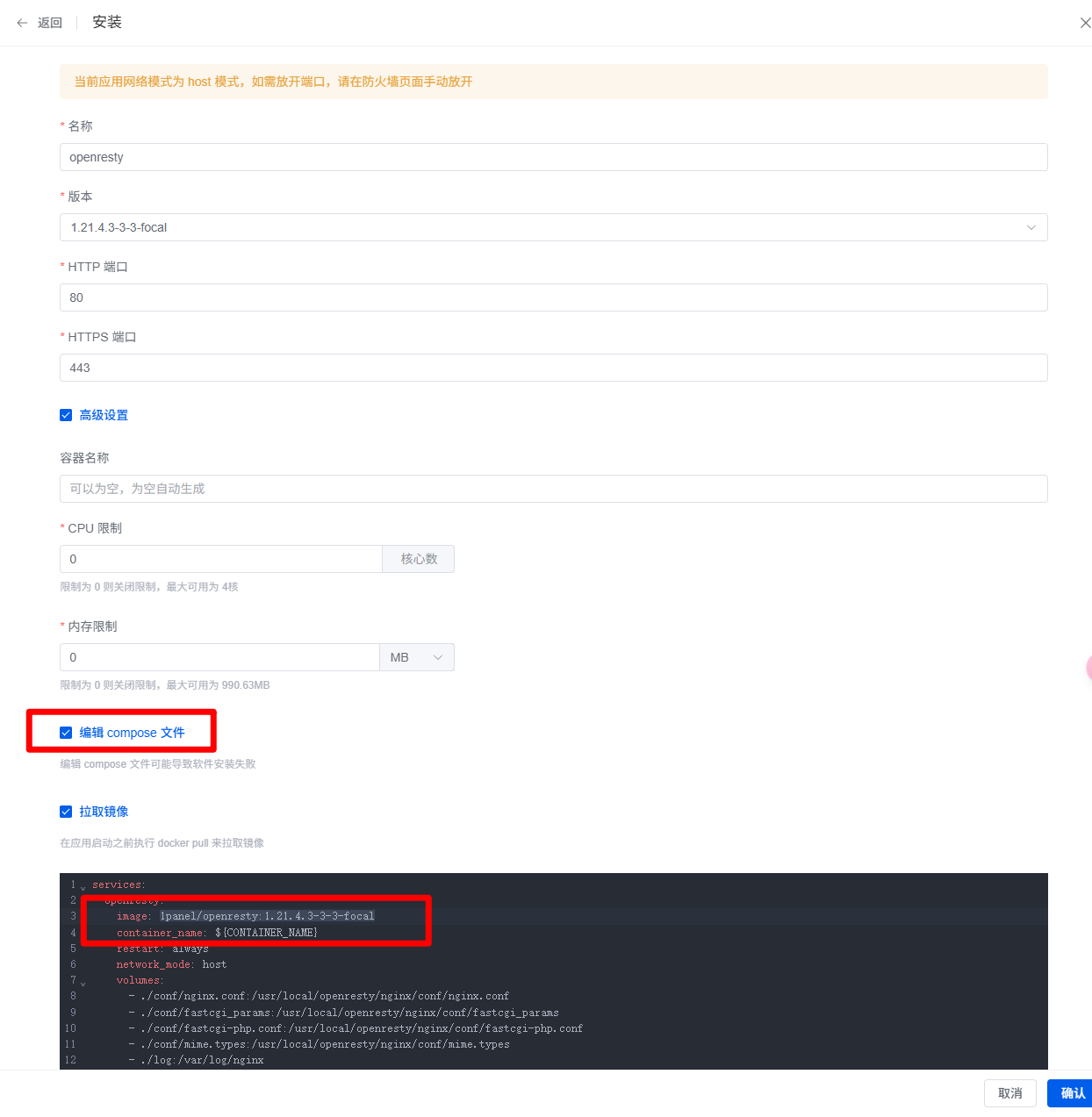
Task: Collapse the services fold arrow in editor
Action: click(83, 887)
